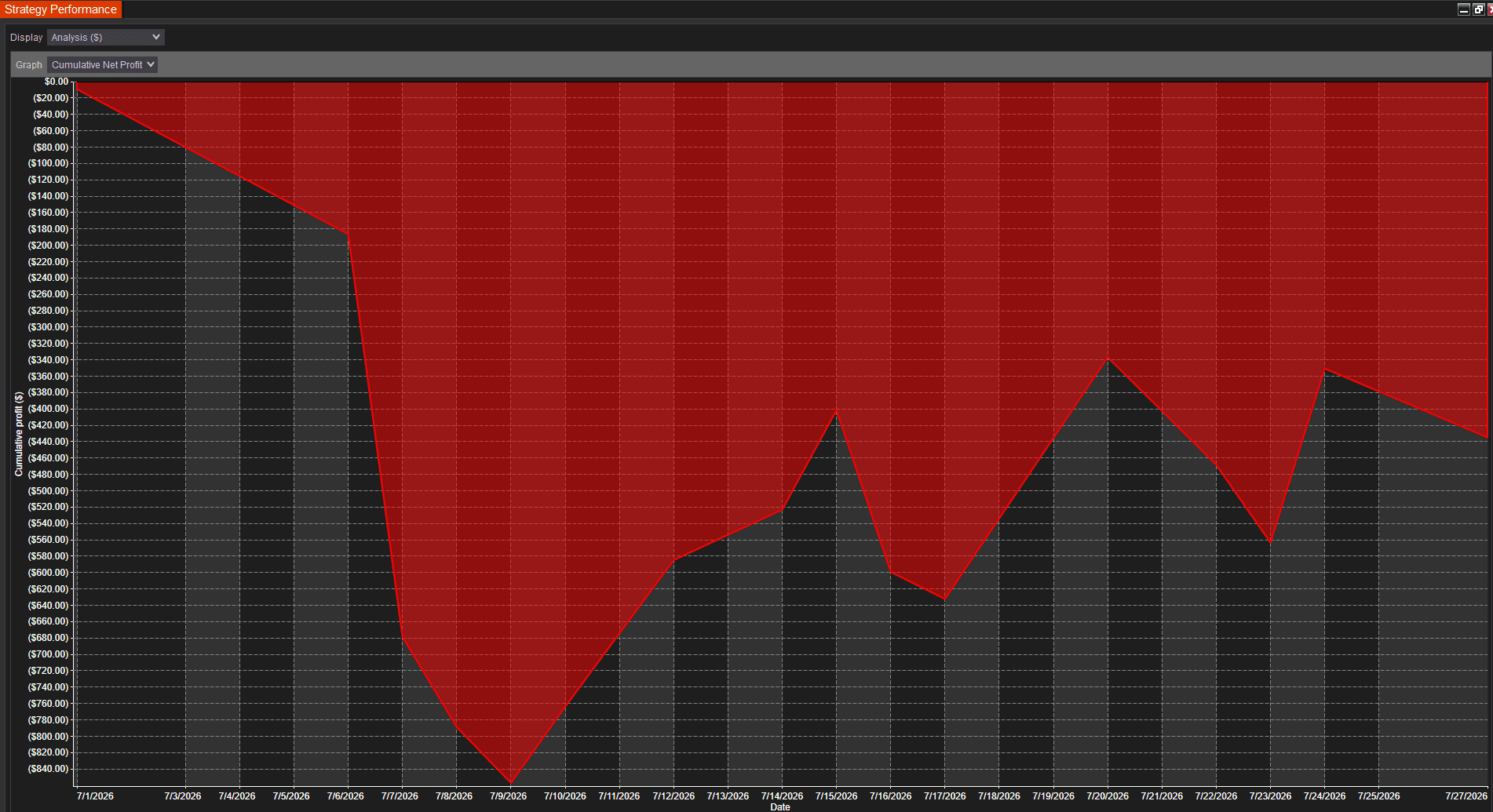Click the 7/27/2026 date label
This screenshot has height=812, width=1493.
click(x=1466, y=796)
